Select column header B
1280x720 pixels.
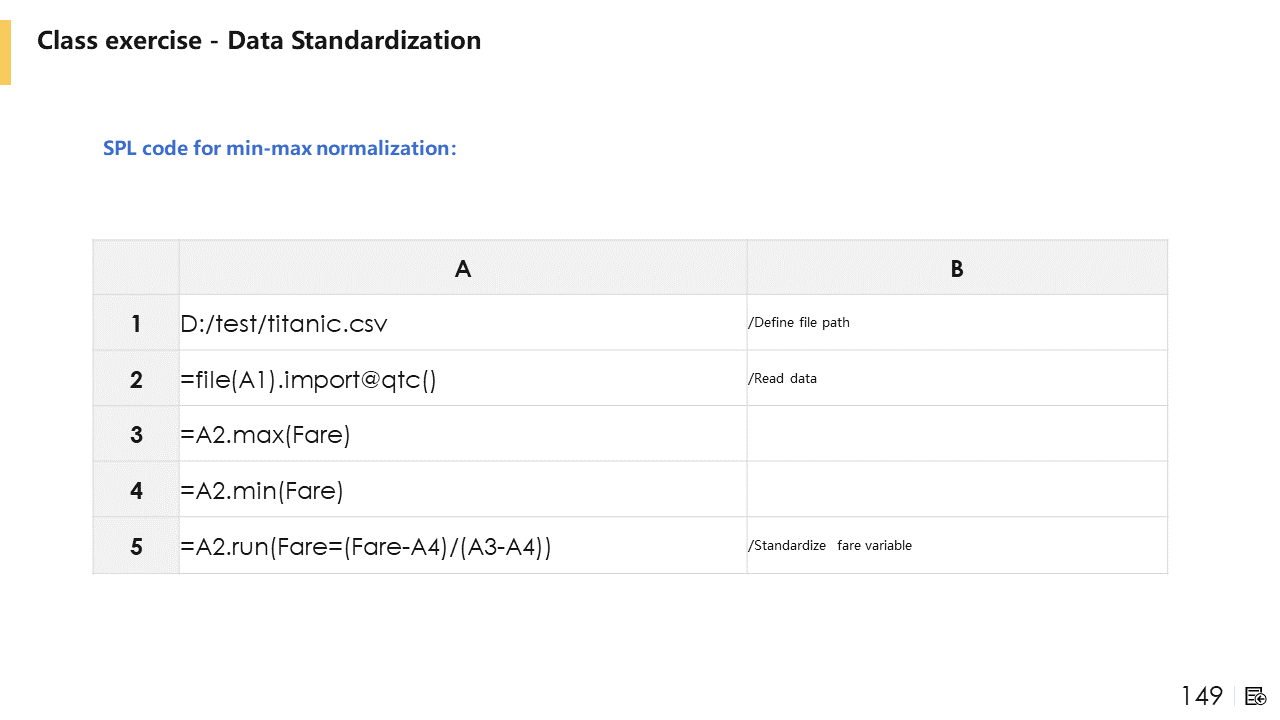click(956, 268)
